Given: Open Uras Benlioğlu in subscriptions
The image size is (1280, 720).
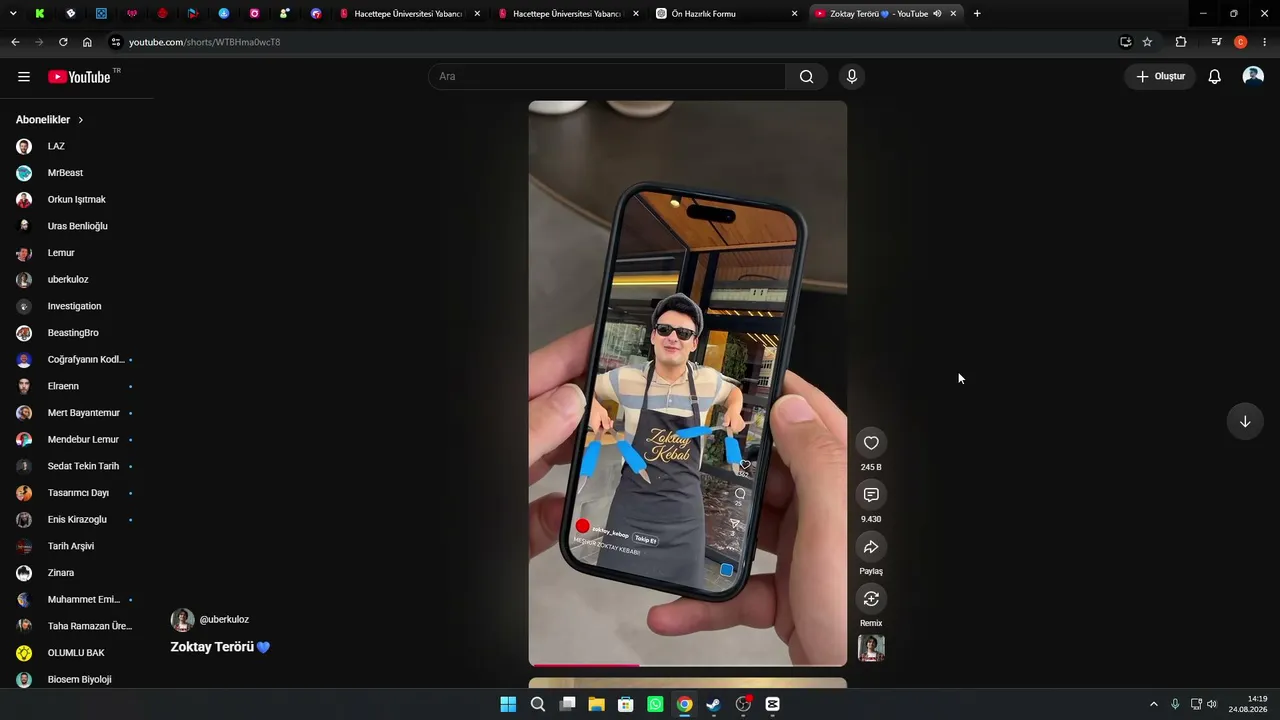Looking at the screenshot, I should (x=76, y=226).
